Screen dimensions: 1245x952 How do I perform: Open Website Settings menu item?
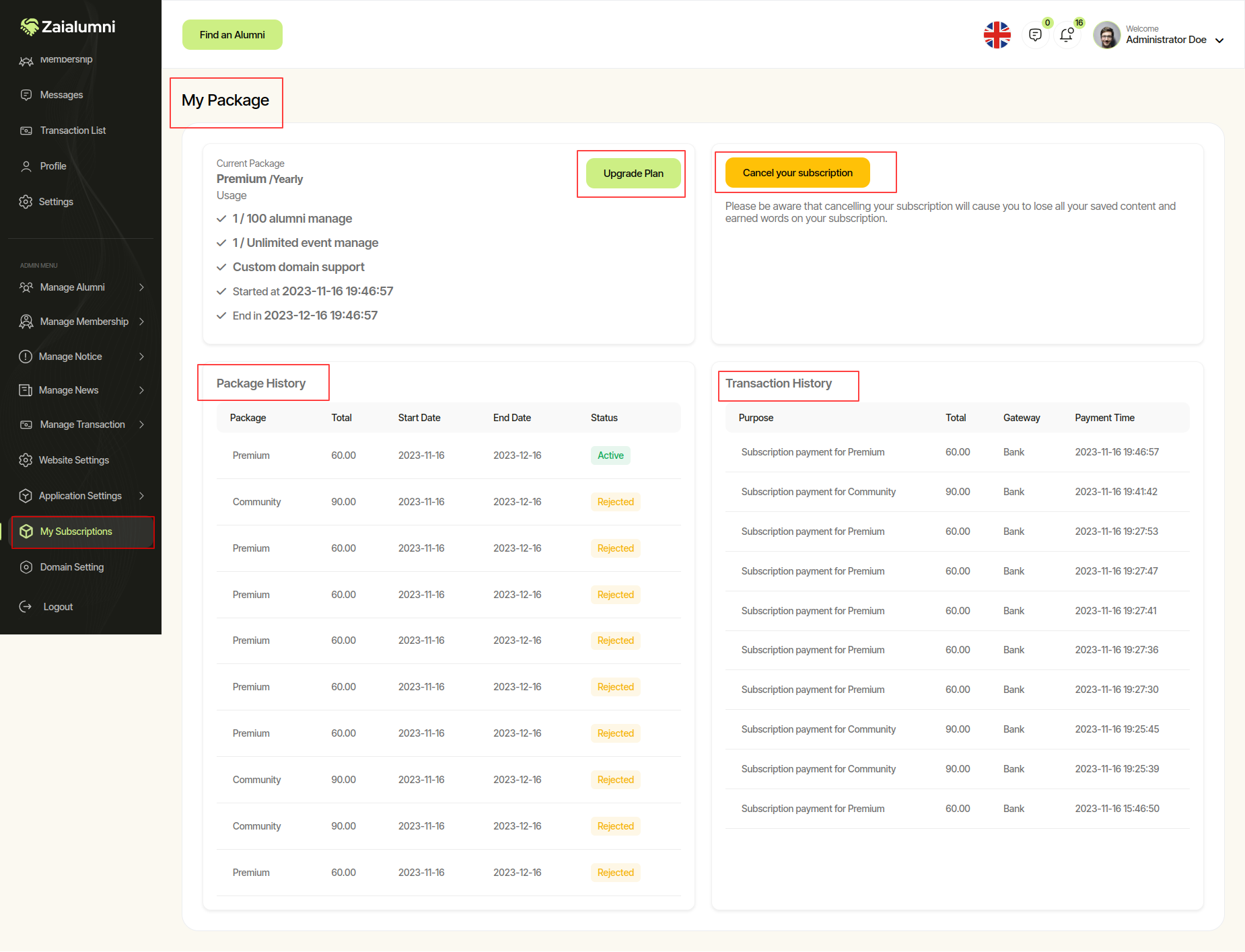click(74, 460)
